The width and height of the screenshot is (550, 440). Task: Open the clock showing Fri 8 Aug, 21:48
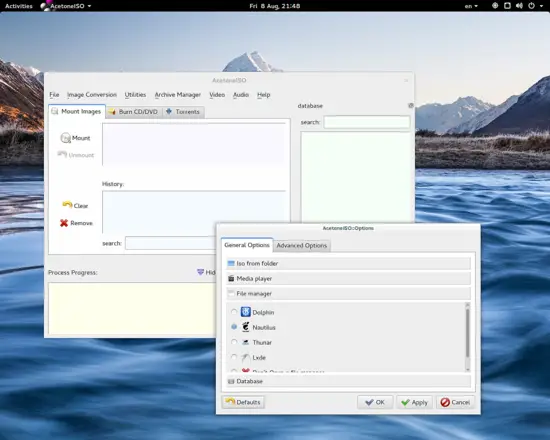click(275, 6)
